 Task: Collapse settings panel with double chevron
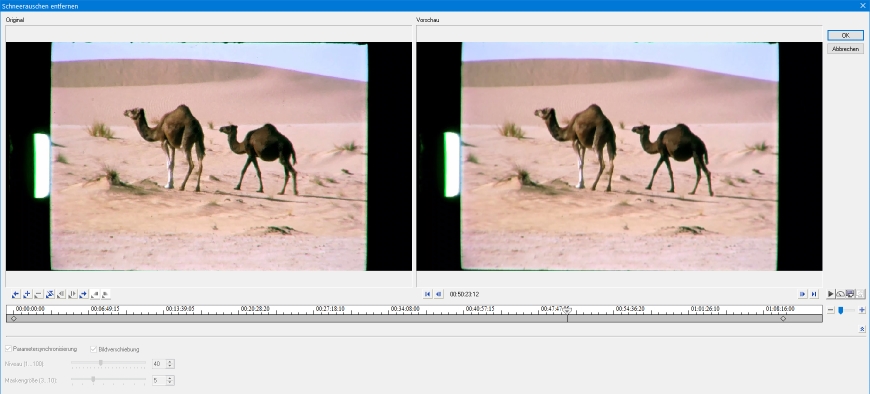[x=862, y=329]
